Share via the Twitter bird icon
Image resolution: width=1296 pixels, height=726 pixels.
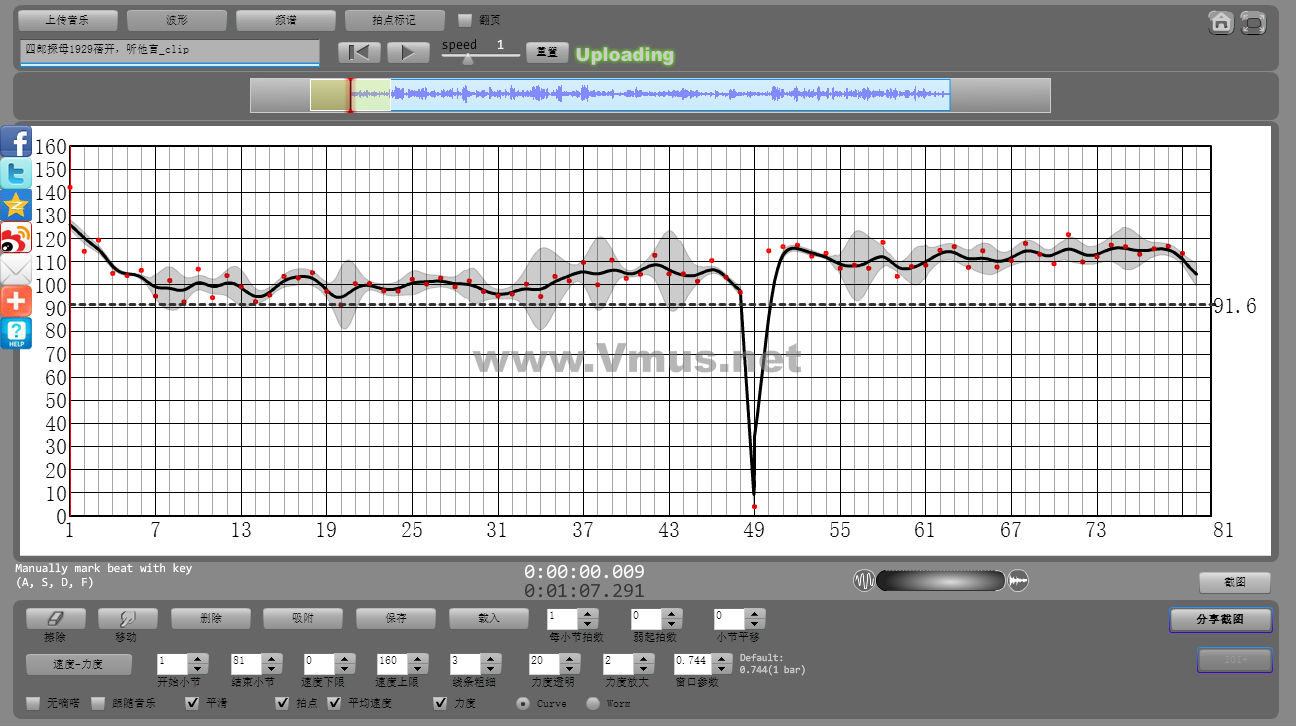[16, 174]
